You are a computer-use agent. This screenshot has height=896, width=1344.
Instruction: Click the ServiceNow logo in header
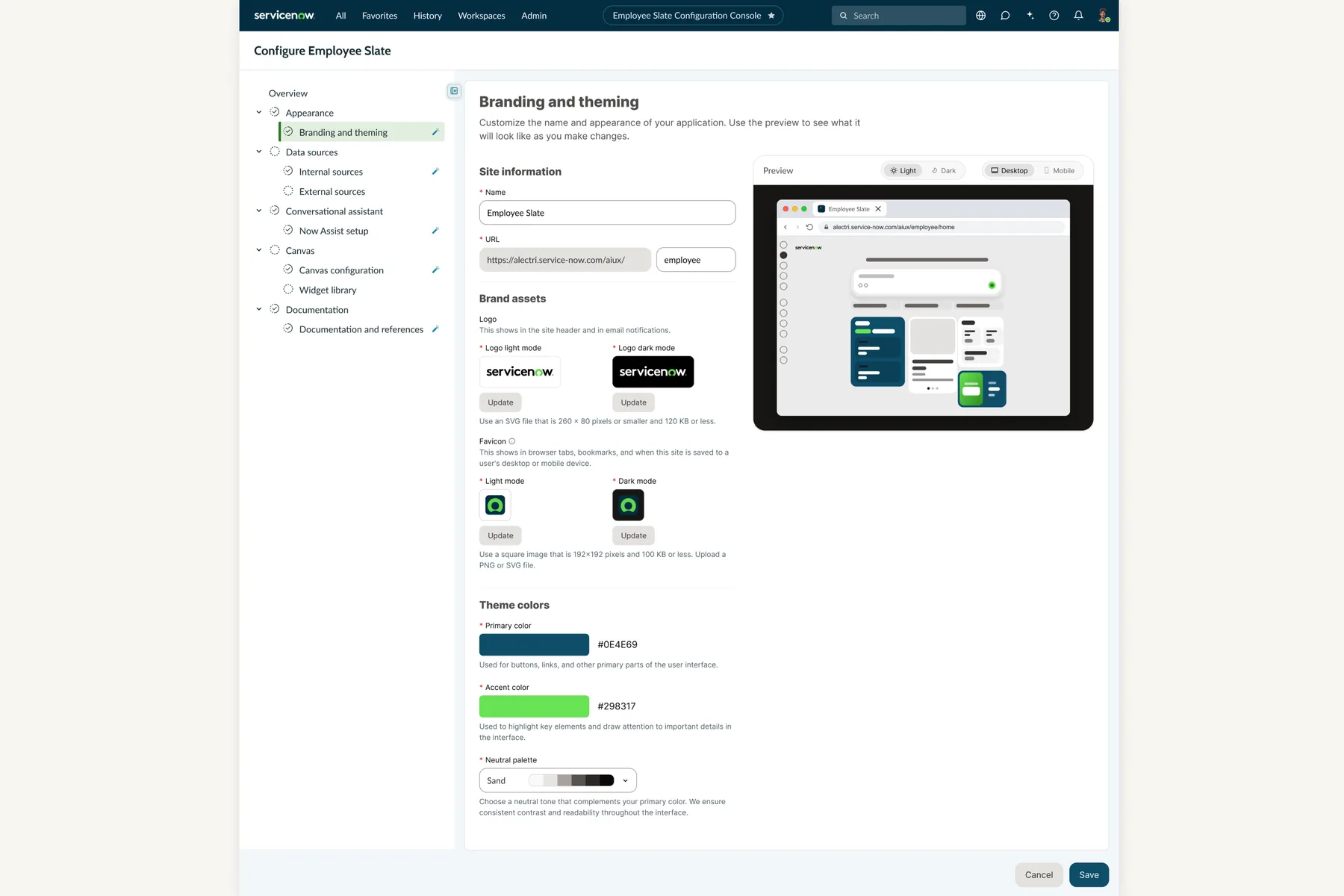284,15
